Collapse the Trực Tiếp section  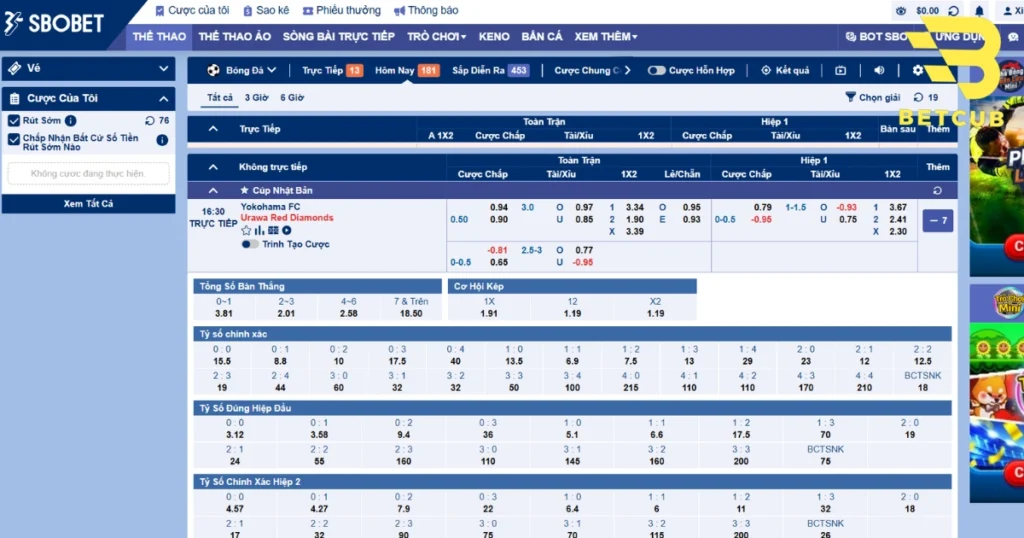coord(213,129)
